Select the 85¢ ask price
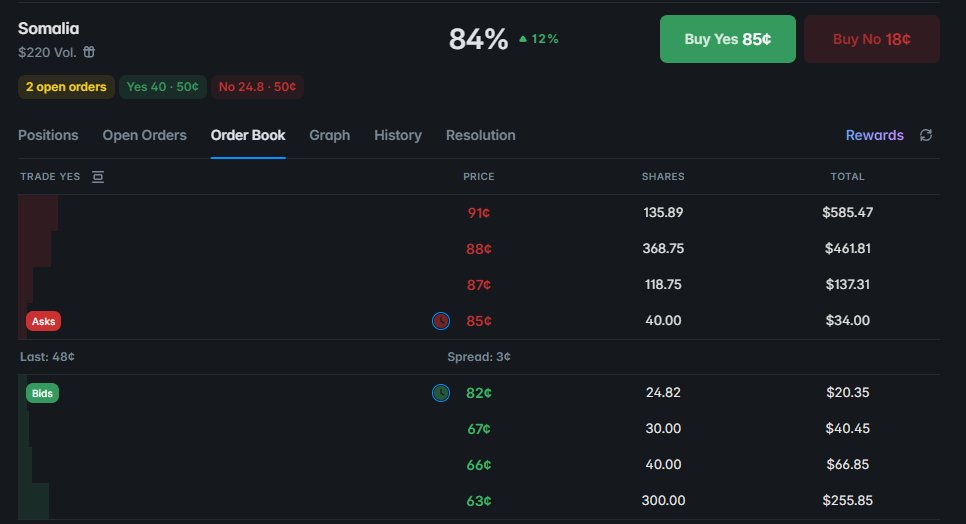966x524 pixels. point(479,321)
